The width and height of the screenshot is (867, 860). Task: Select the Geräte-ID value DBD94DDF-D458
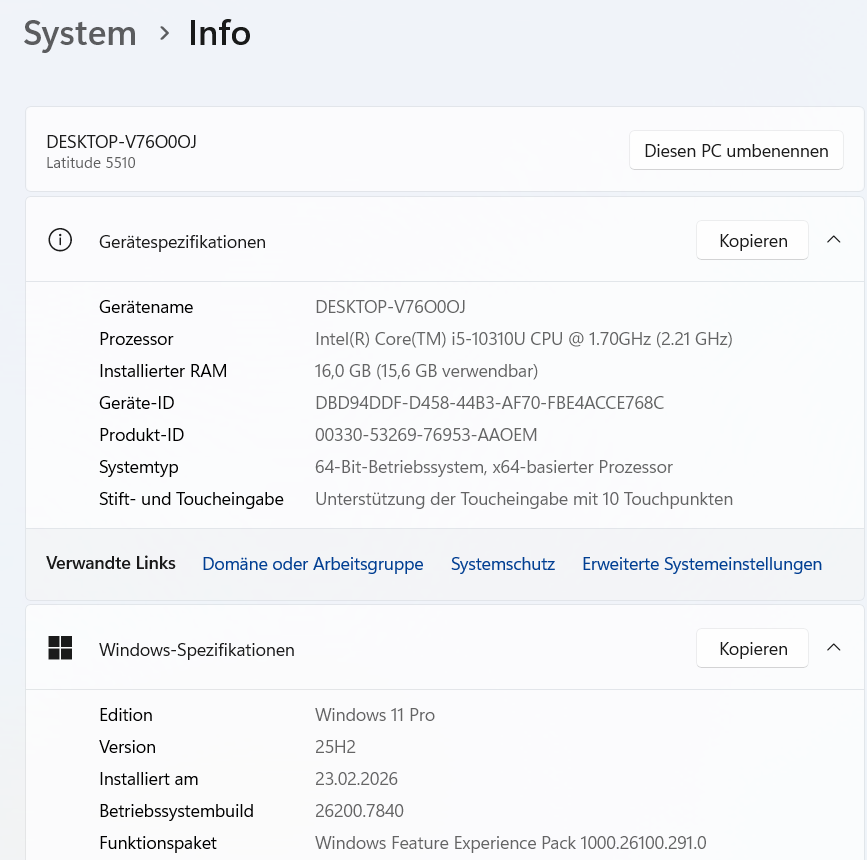(x=489, y=403)
